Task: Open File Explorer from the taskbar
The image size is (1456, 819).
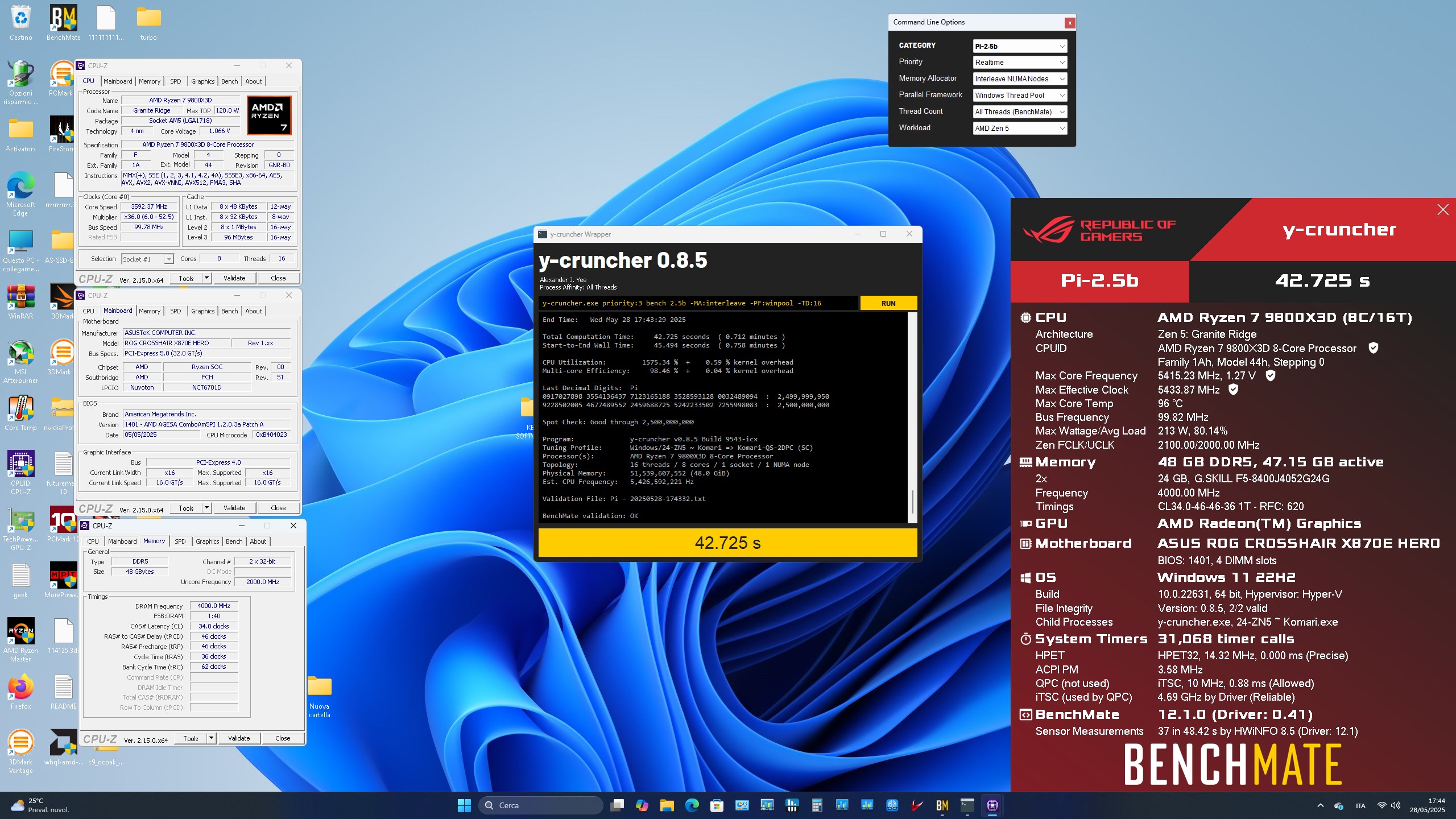Action: coord(667,805)
